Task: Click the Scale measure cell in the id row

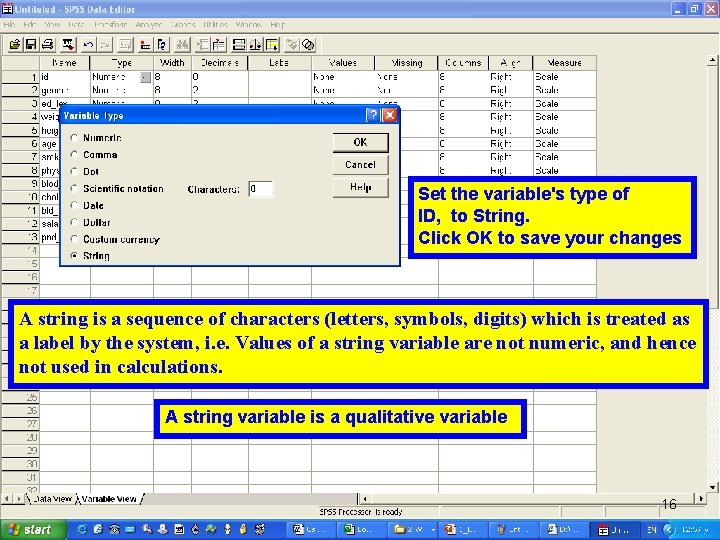Action: pyautogui.click(x=564, y=77)
